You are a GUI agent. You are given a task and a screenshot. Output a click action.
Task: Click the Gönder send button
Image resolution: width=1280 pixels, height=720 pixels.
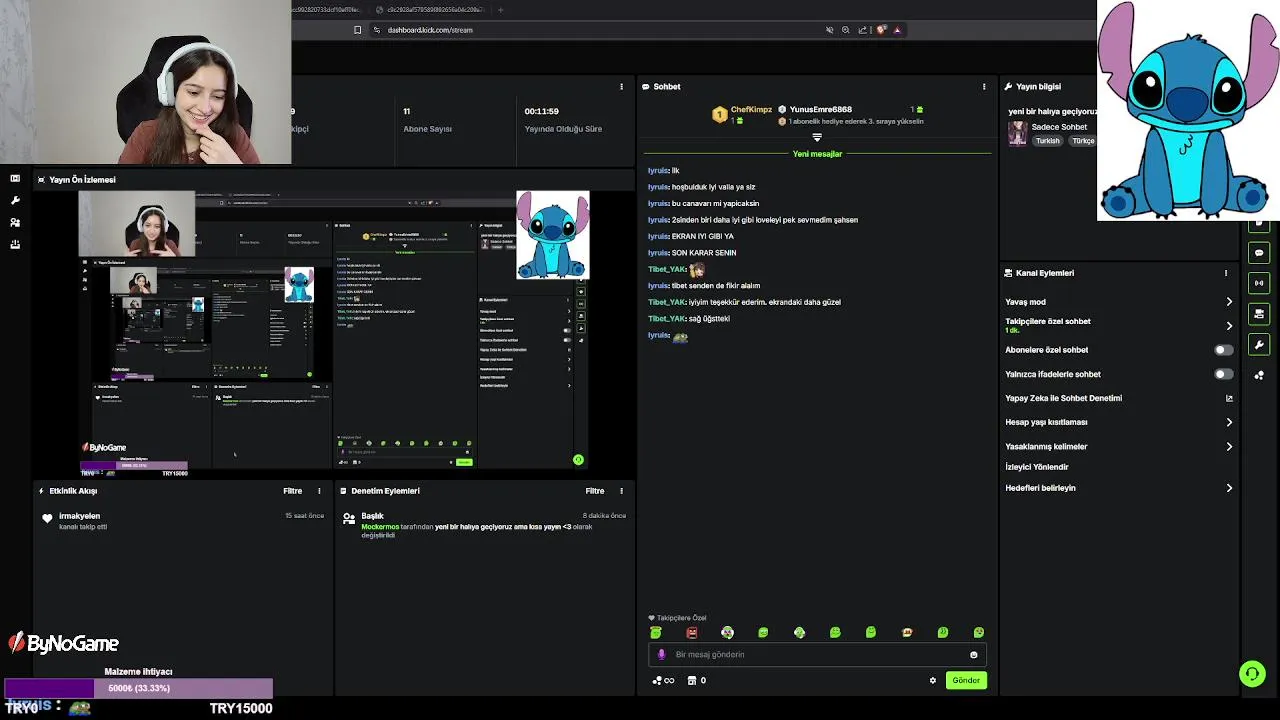tap(966, 680)
